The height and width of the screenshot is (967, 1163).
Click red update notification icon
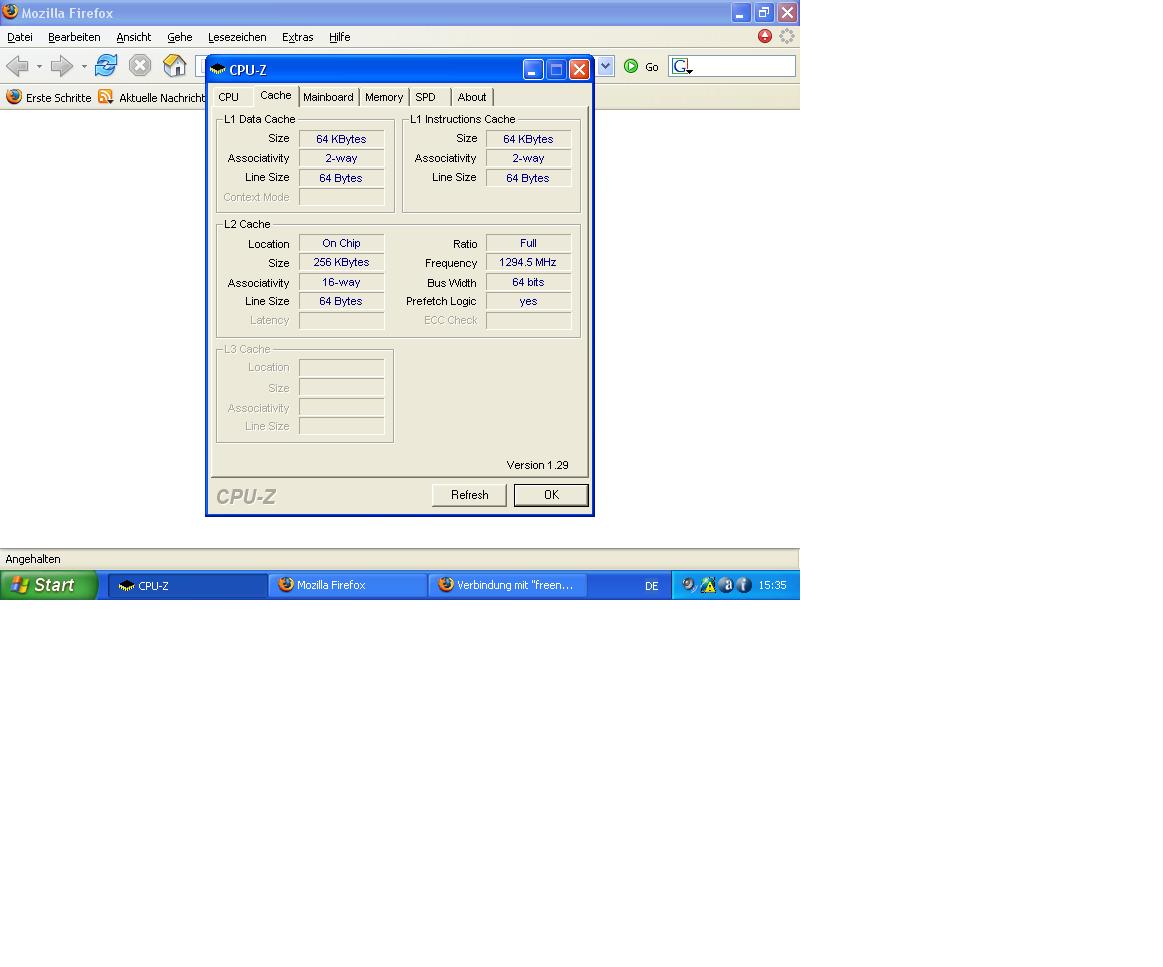coord(765,36)
